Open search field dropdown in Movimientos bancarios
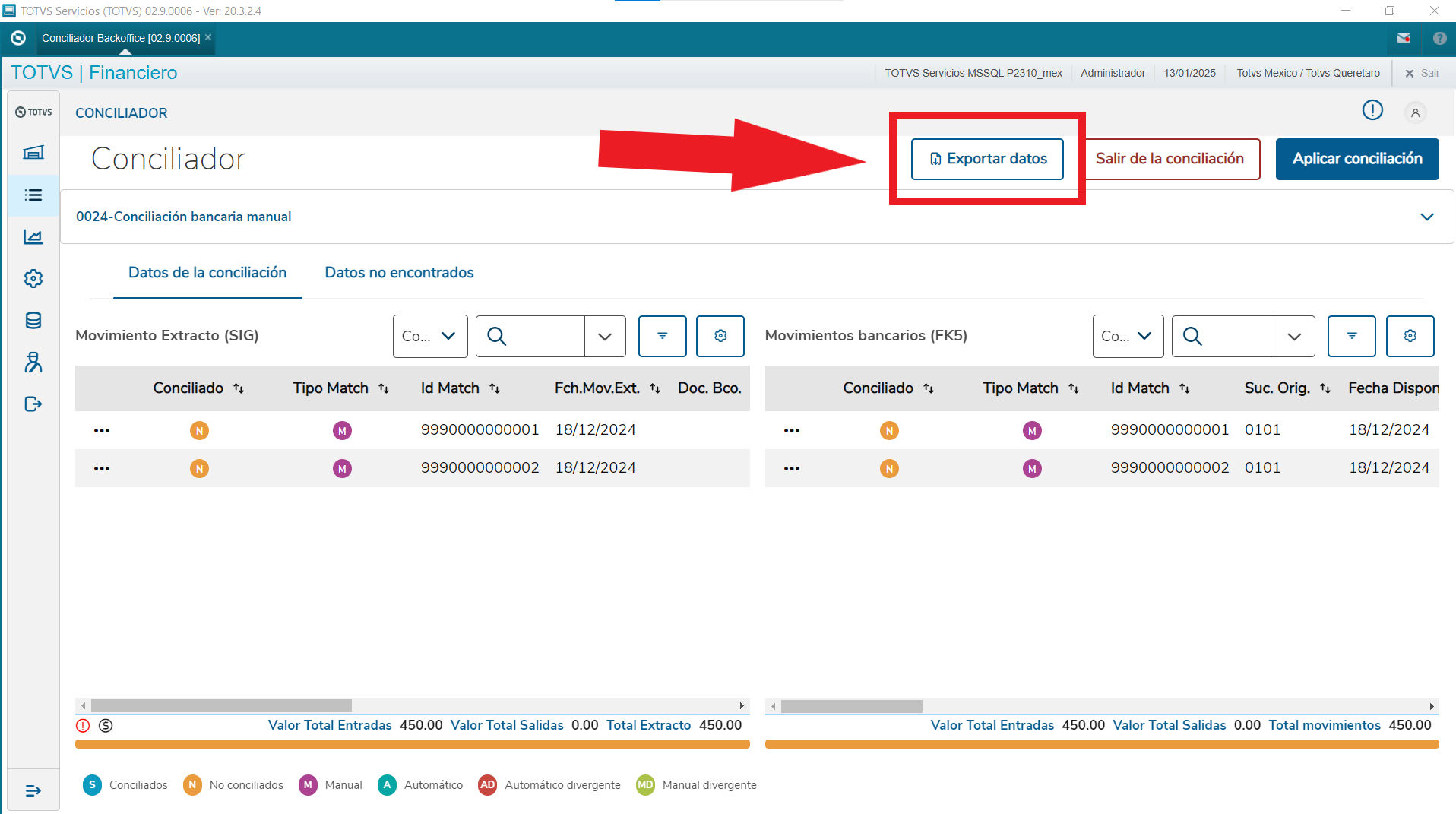 tap(1294, 336)
